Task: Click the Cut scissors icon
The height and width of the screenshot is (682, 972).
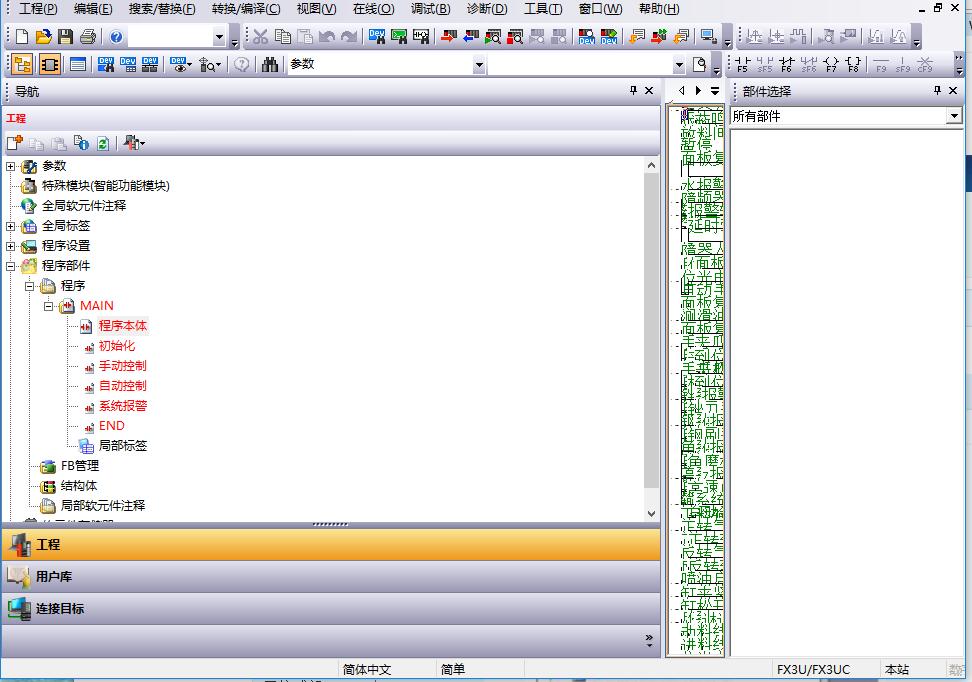Action: click(260, 37)
